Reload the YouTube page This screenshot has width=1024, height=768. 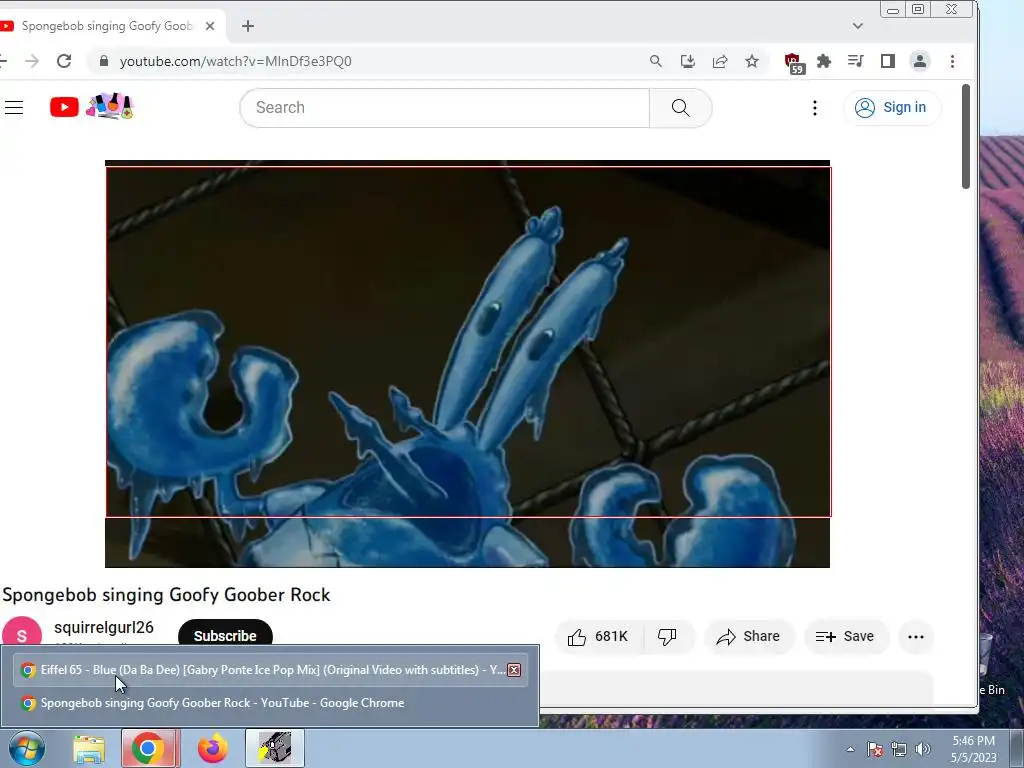[64, 61]
